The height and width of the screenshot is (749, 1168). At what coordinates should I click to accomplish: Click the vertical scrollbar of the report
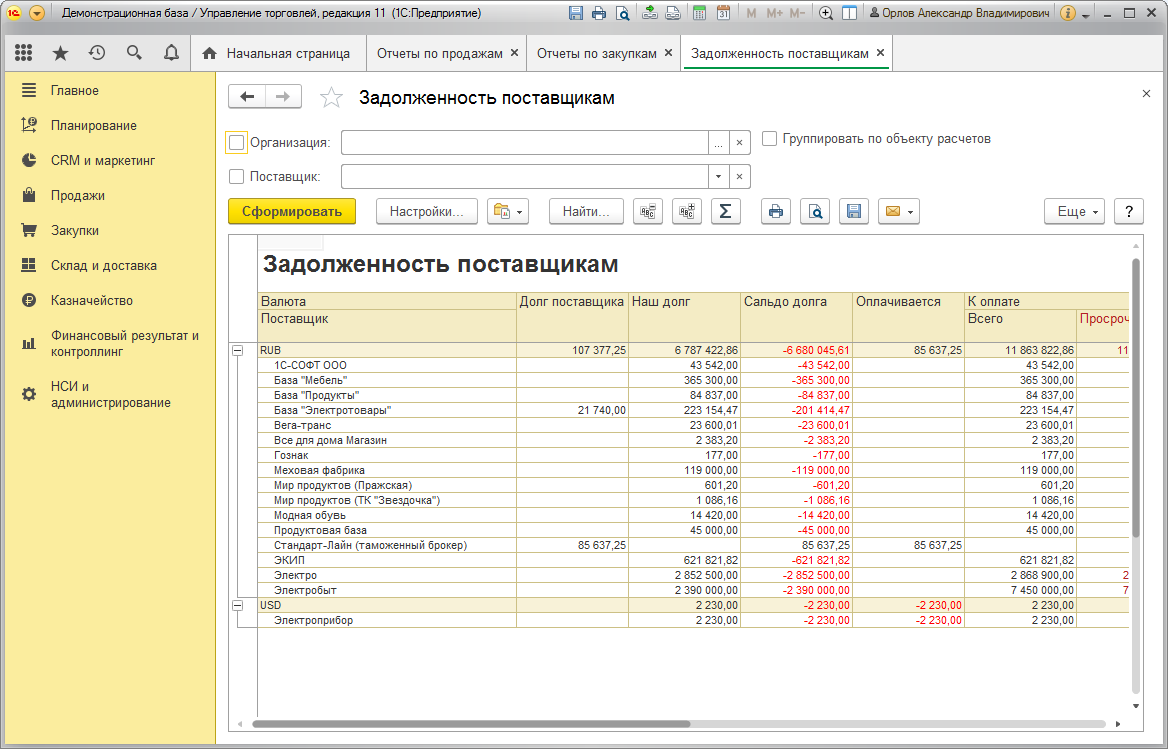tap(1135, 398)
